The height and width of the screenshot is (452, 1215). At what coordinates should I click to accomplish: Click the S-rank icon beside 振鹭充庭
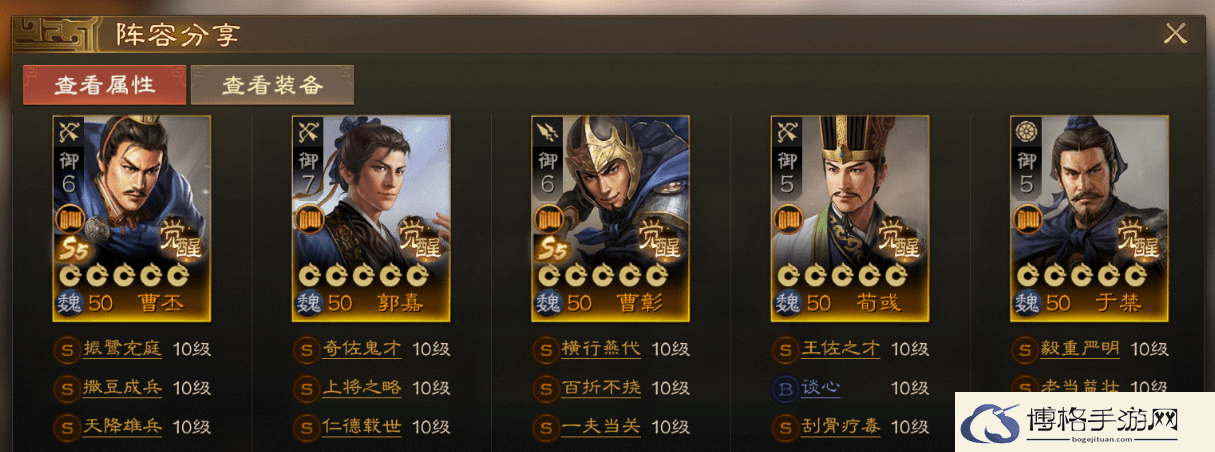(x=66, y=350)
